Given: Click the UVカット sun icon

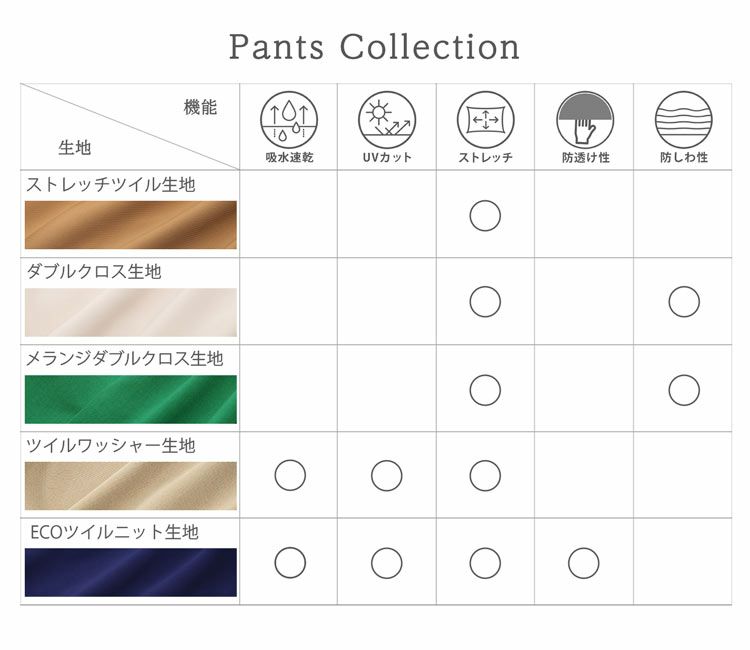Looking at the screenshot, I should coord(387,120).
